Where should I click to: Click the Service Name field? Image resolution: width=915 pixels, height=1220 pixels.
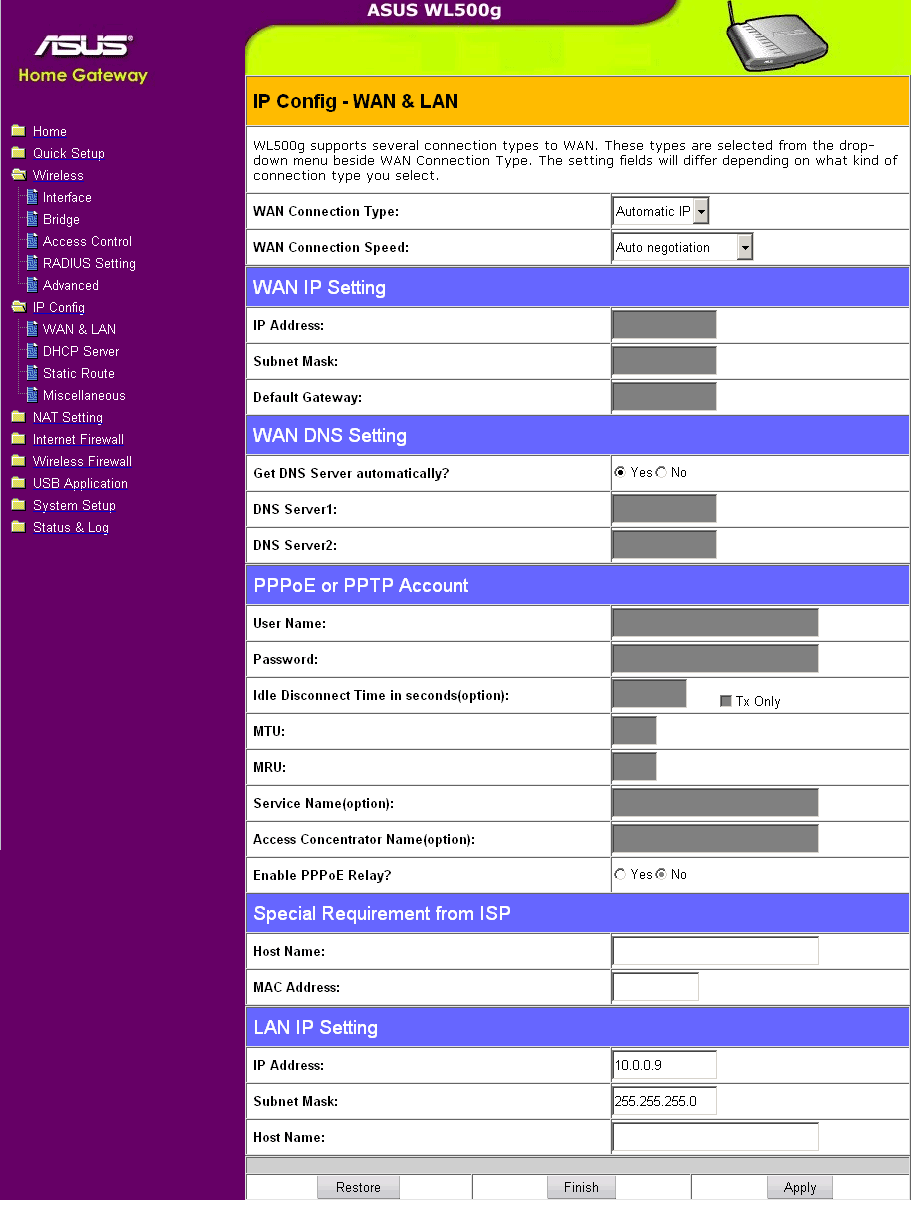click(716, 803)
